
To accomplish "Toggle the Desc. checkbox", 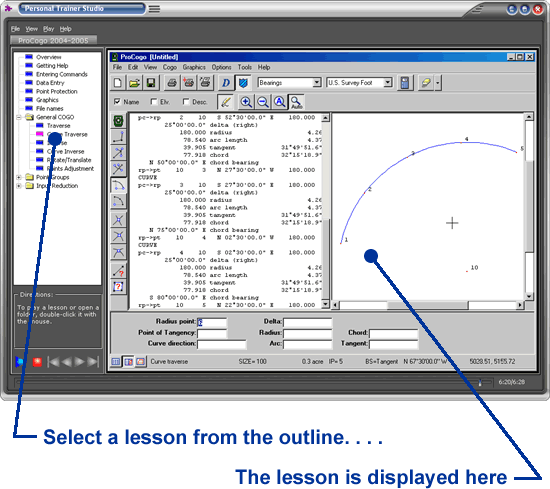I will 186,102.
